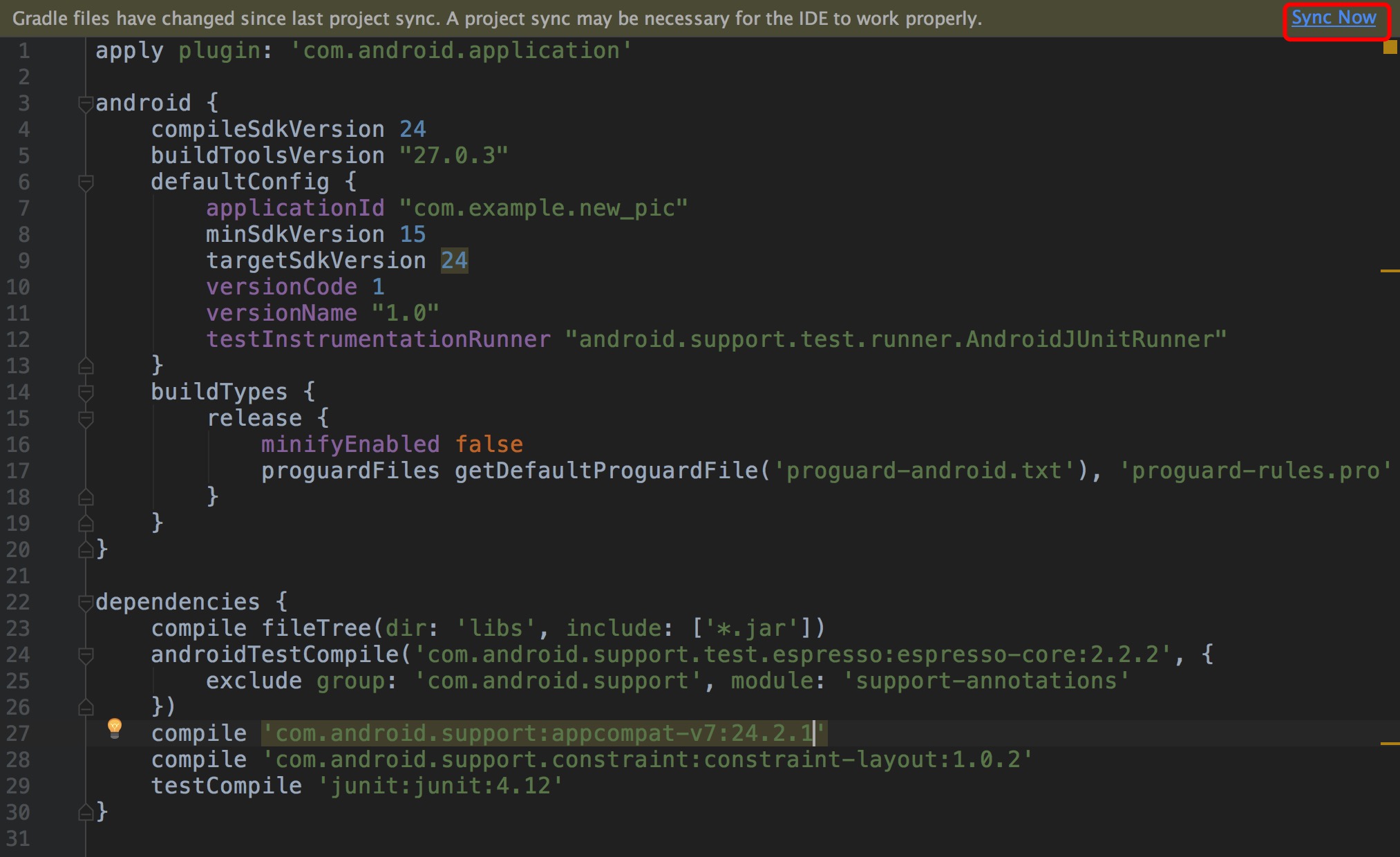Image resolution: width=1400 pixels, height=857 pixels.
Task: Click the Sync Now link
Action: tap(1333, 18)
